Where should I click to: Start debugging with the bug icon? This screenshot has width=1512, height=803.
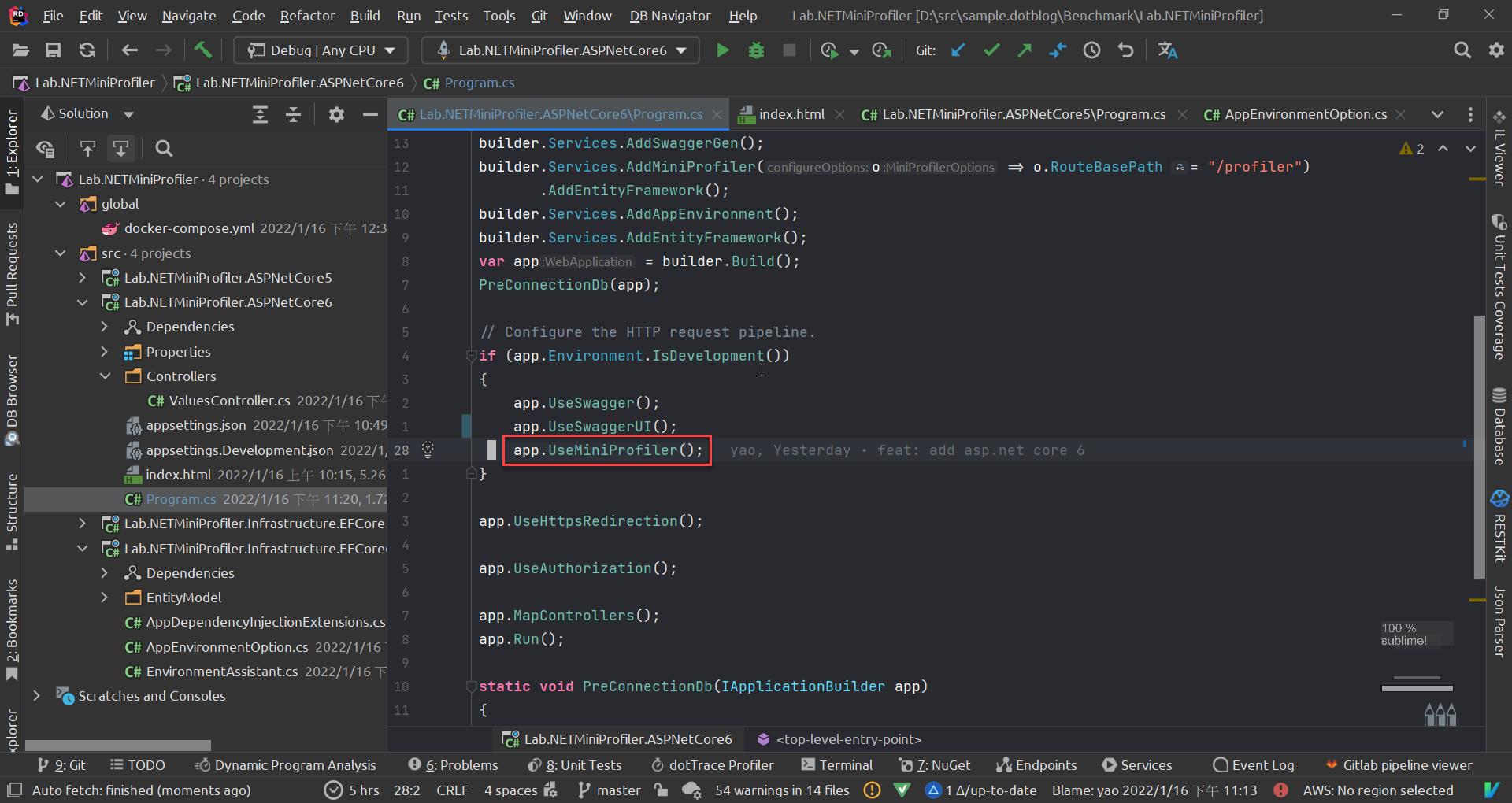756,50
